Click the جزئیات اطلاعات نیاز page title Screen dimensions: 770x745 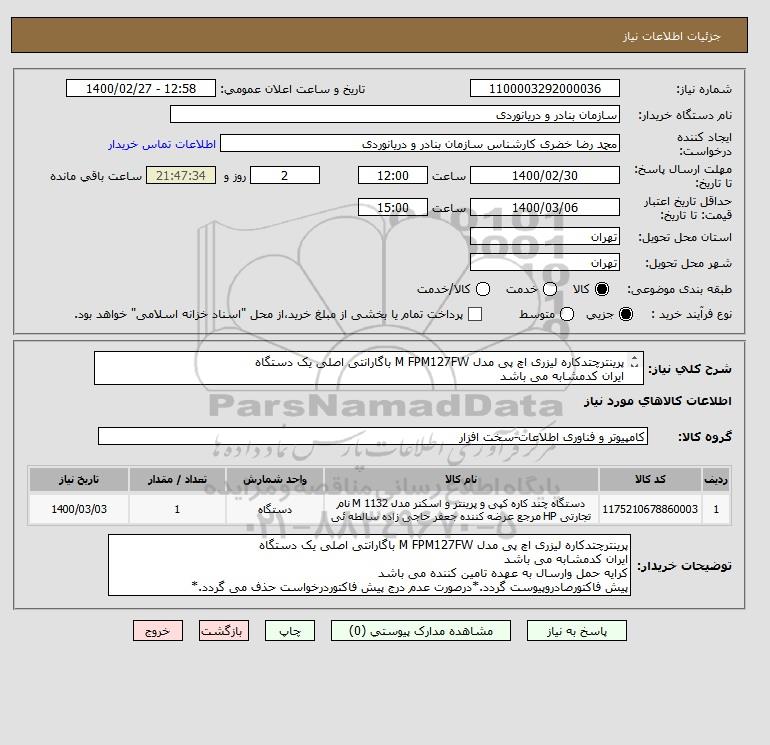tap(671, 36)
